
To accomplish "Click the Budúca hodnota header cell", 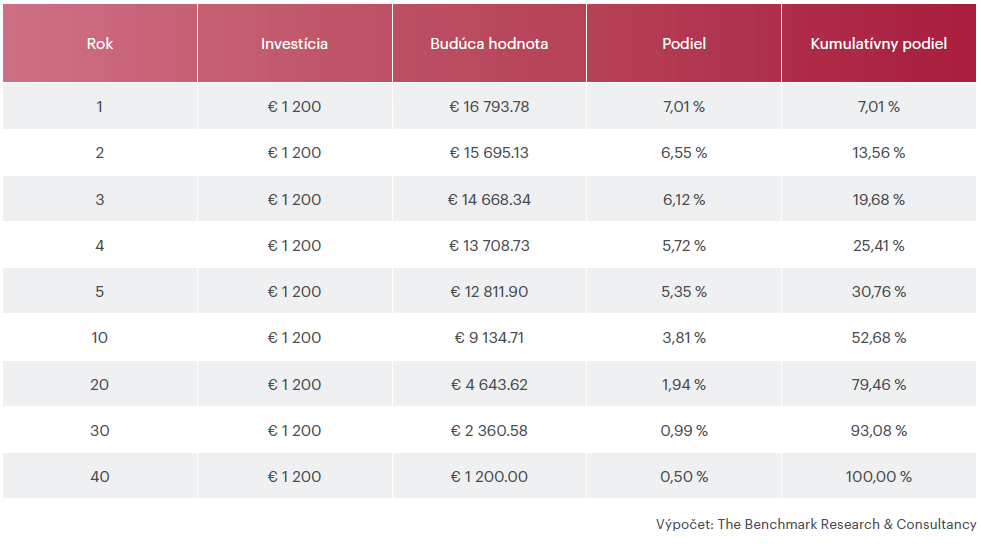I will (x=489, y=44).
